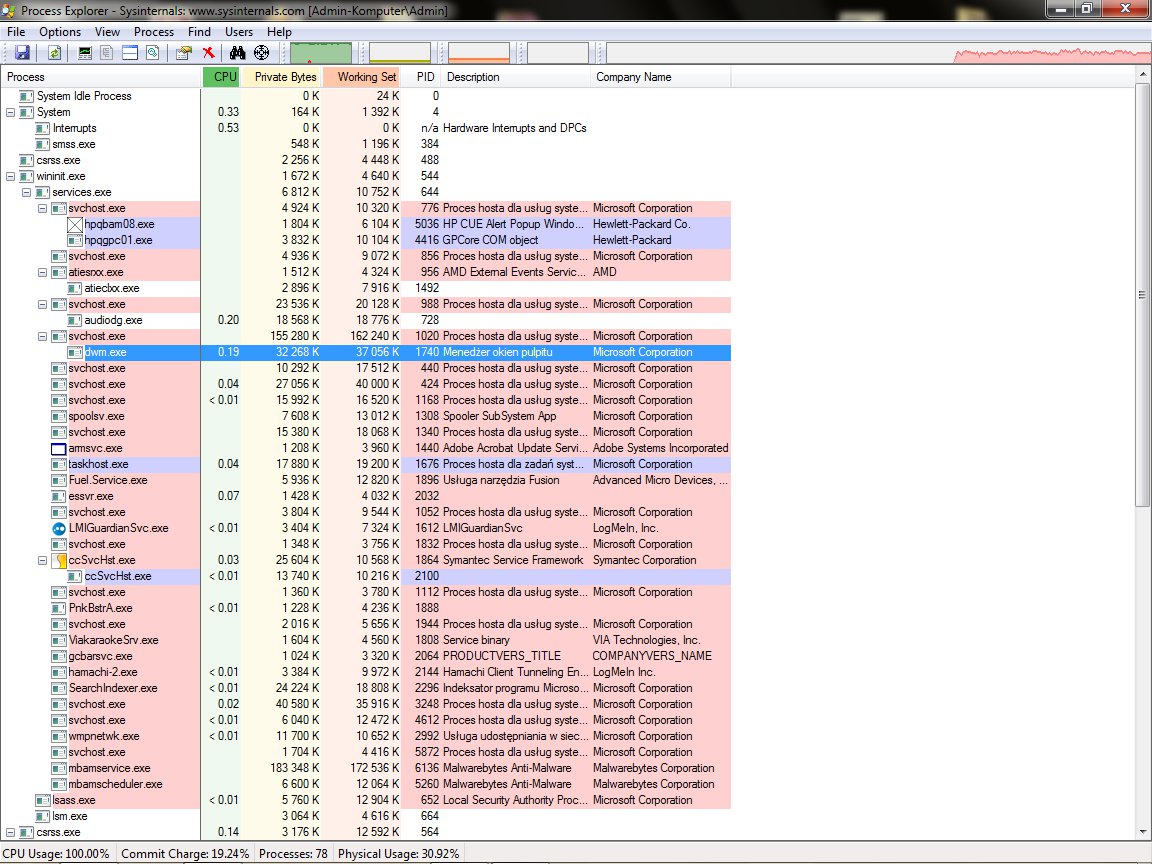Open the File menu

(x=16, y=32)
